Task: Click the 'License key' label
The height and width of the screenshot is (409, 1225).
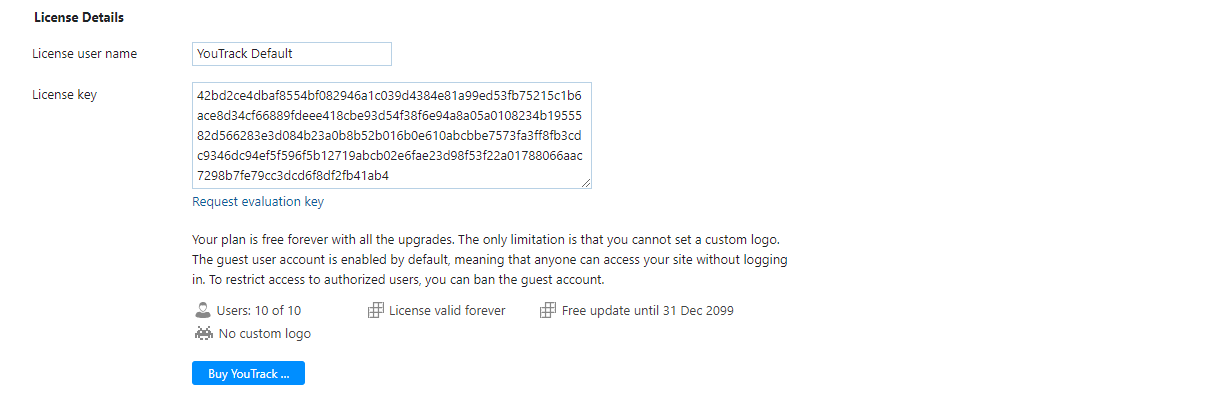Action: [65, 95]
